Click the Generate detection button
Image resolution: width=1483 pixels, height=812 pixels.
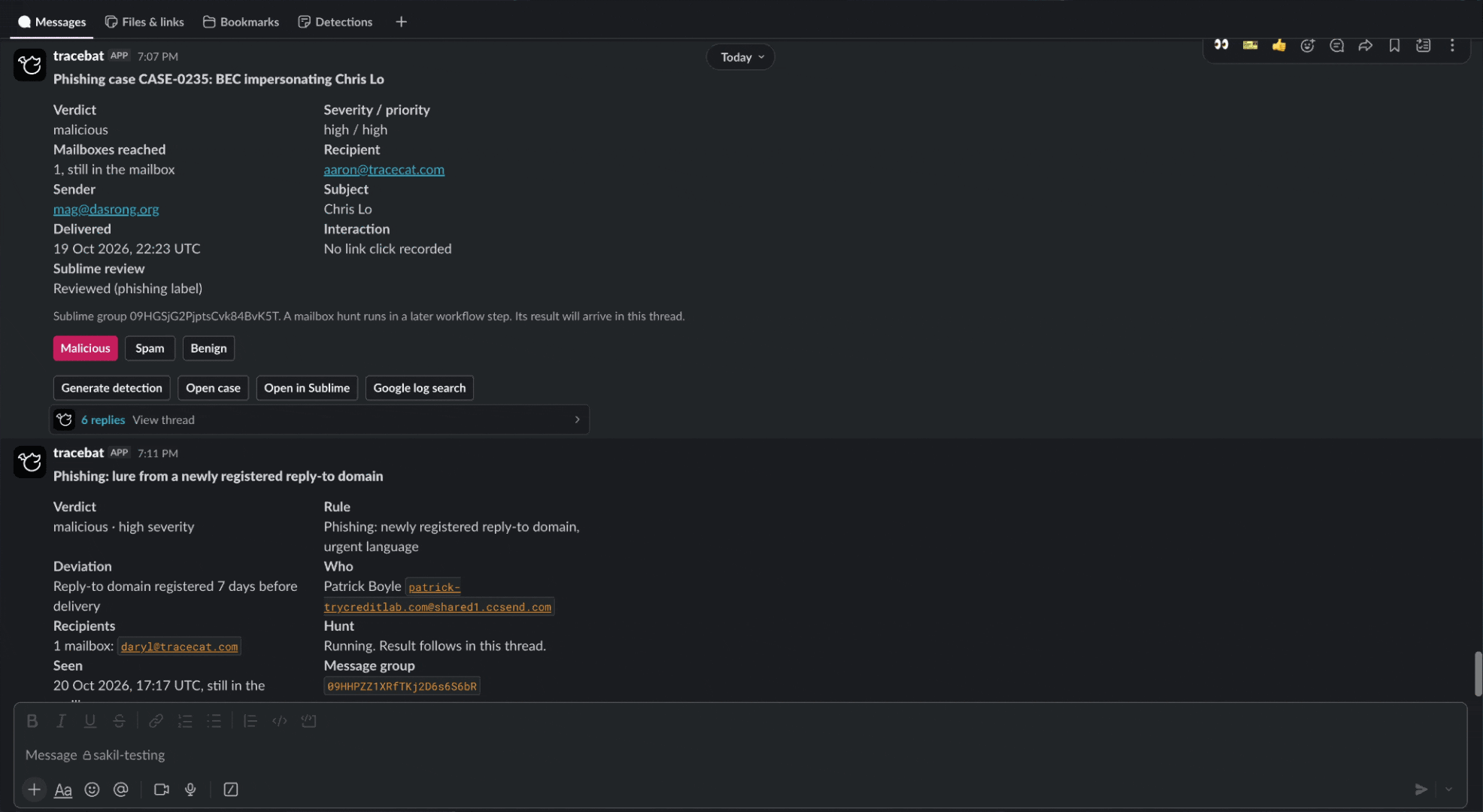coord(111,388)
